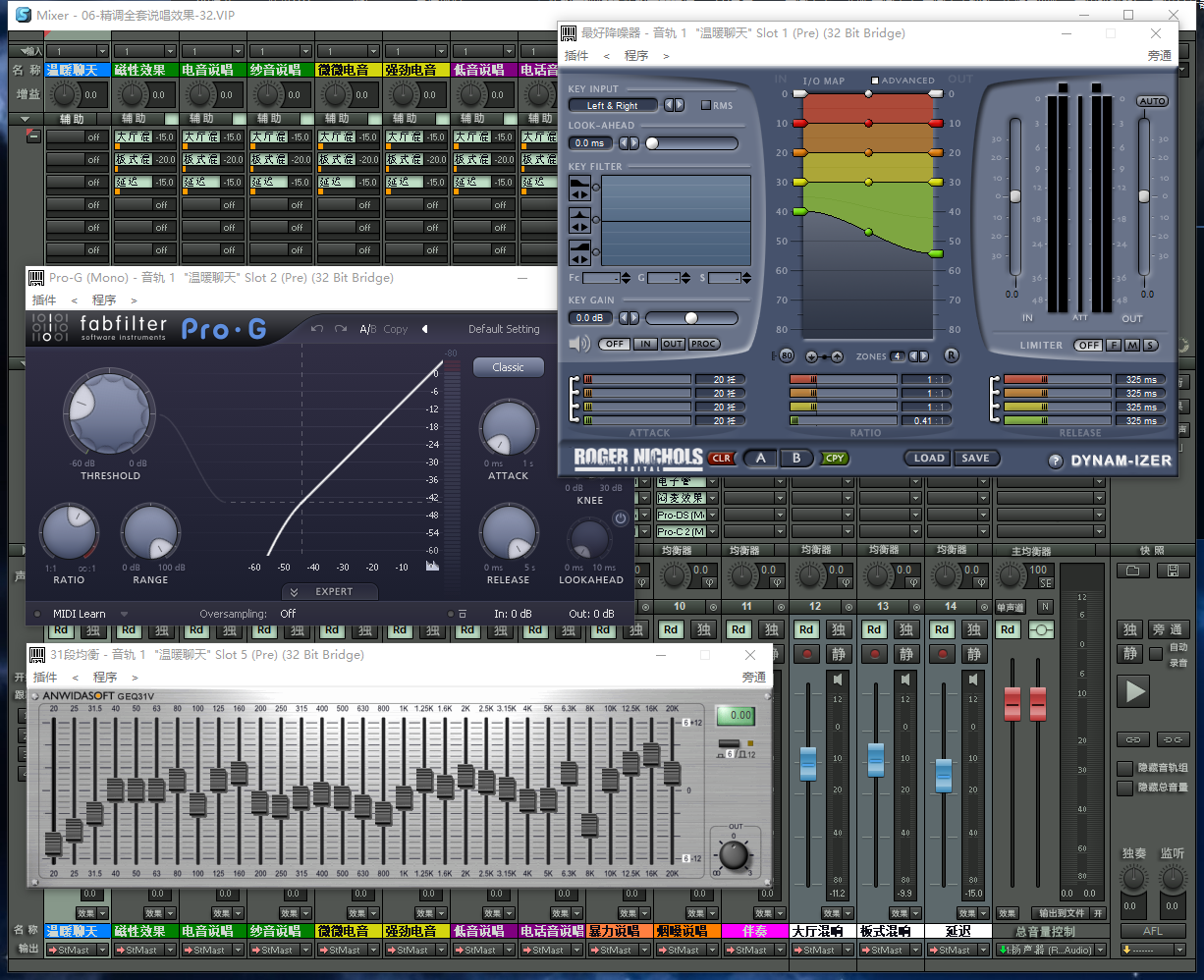Click the Dynam-izer reset R button
The height and width of the screenshot is (980, 1204).
coord(951,355)
